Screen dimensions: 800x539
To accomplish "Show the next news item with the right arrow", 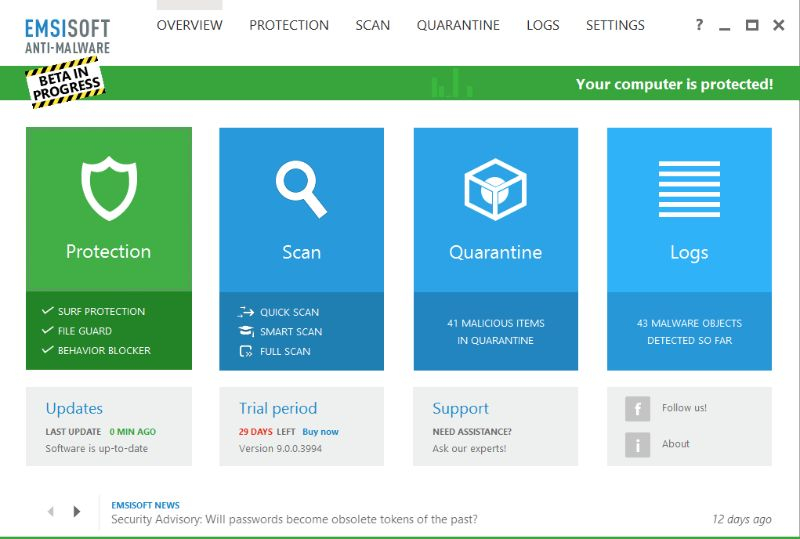I will point(77,511).
